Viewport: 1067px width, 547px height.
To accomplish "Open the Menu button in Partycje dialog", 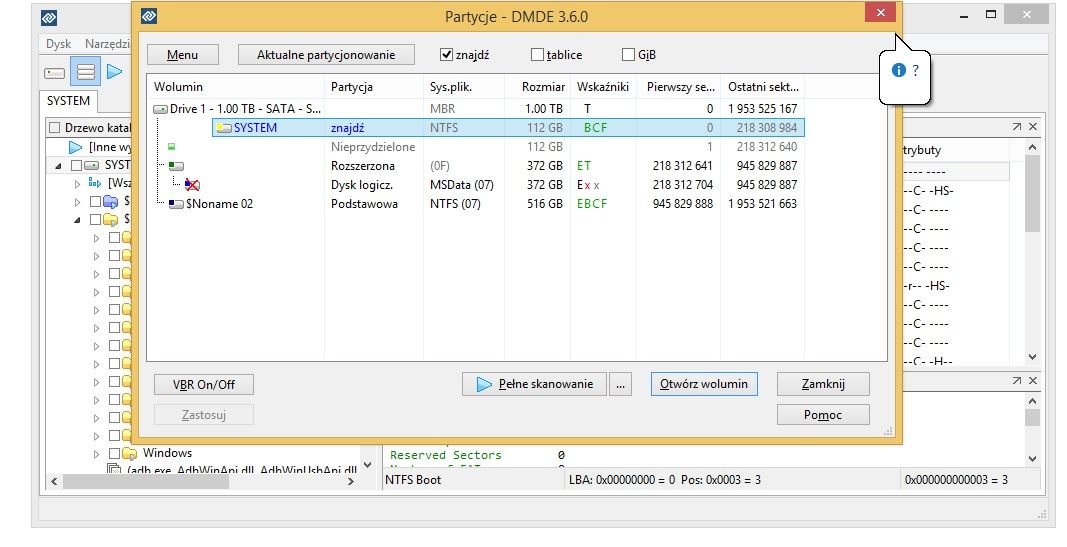I will (182, 54).
